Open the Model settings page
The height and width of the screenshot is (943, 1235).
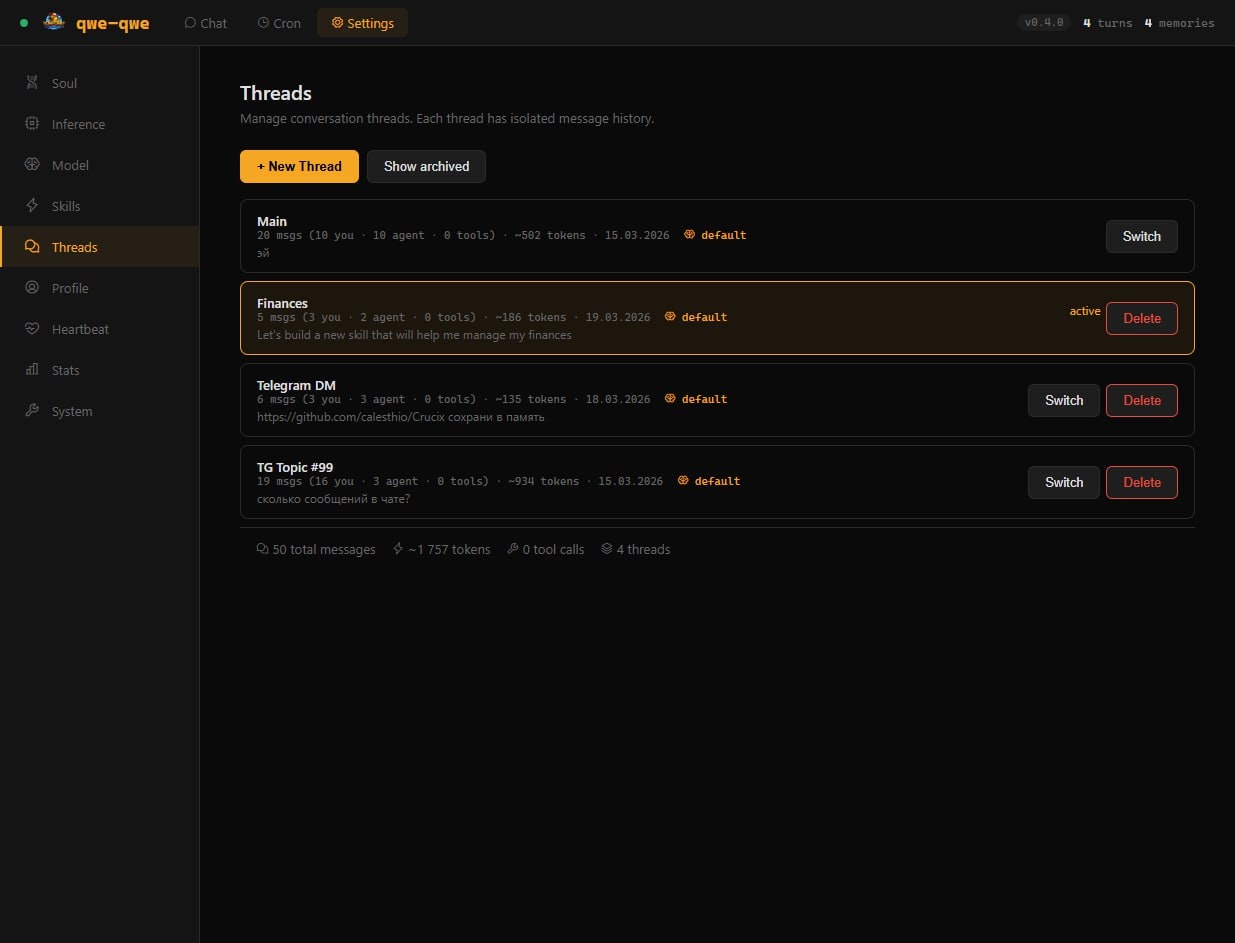100,165
